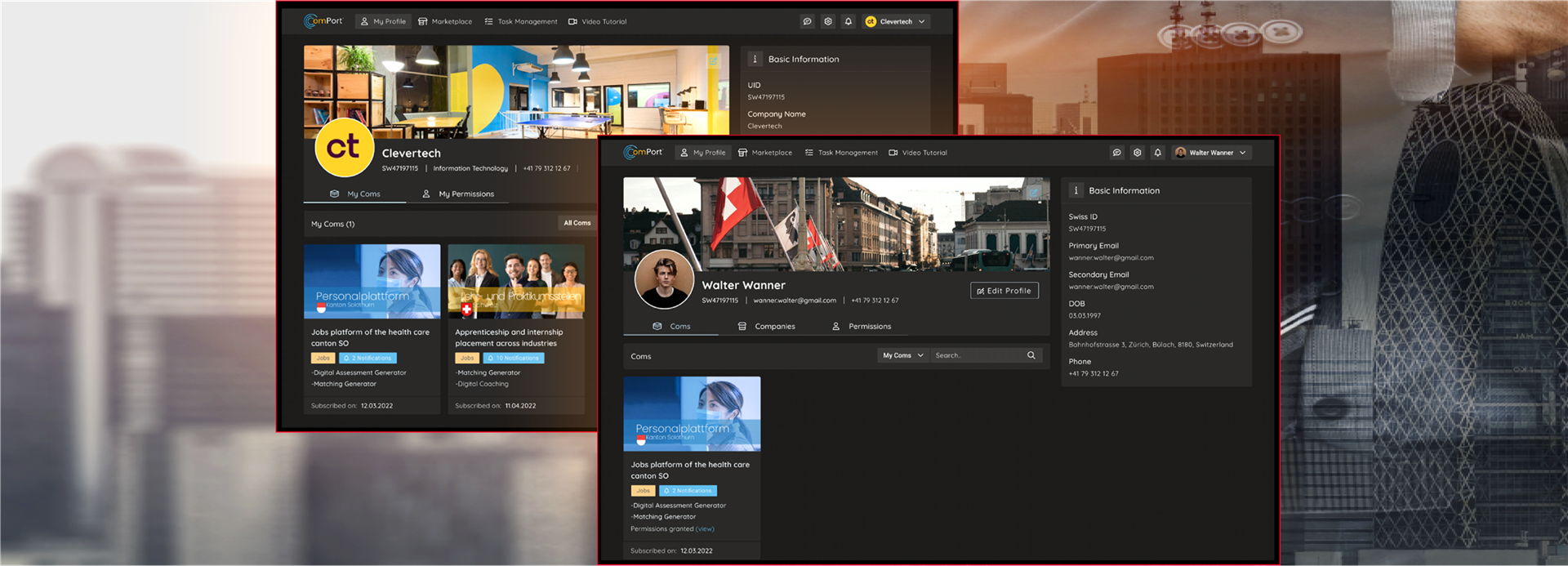Click edit icon on Swiss flags cover photo

1034,193
